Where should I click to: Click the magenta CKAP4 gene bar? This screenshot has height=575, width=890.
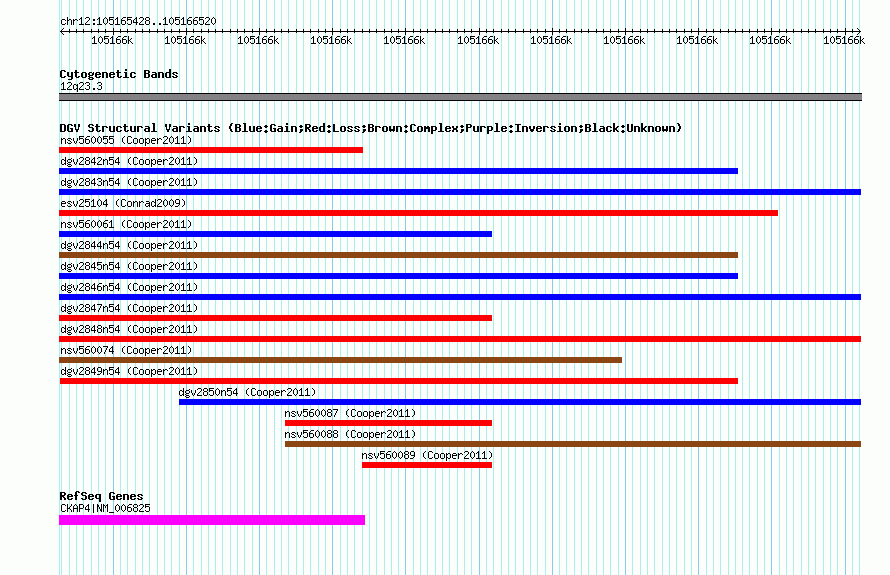212,520
